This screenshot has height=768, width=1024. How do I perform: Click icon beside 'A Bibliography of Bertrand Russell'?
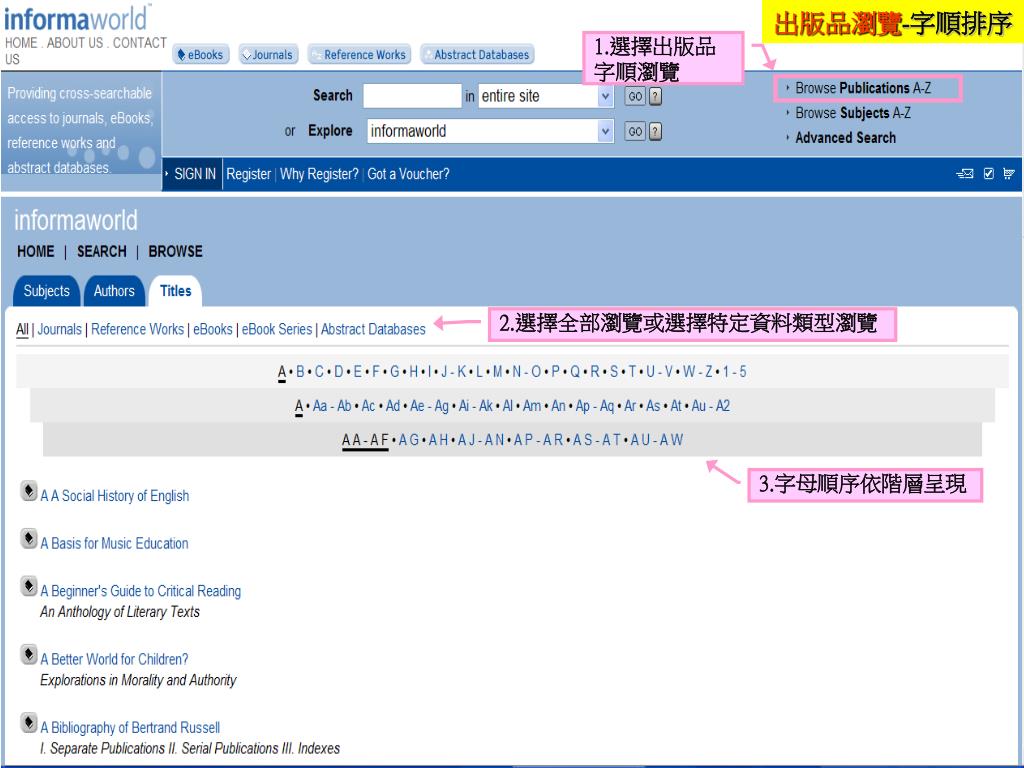coord(29,723)
